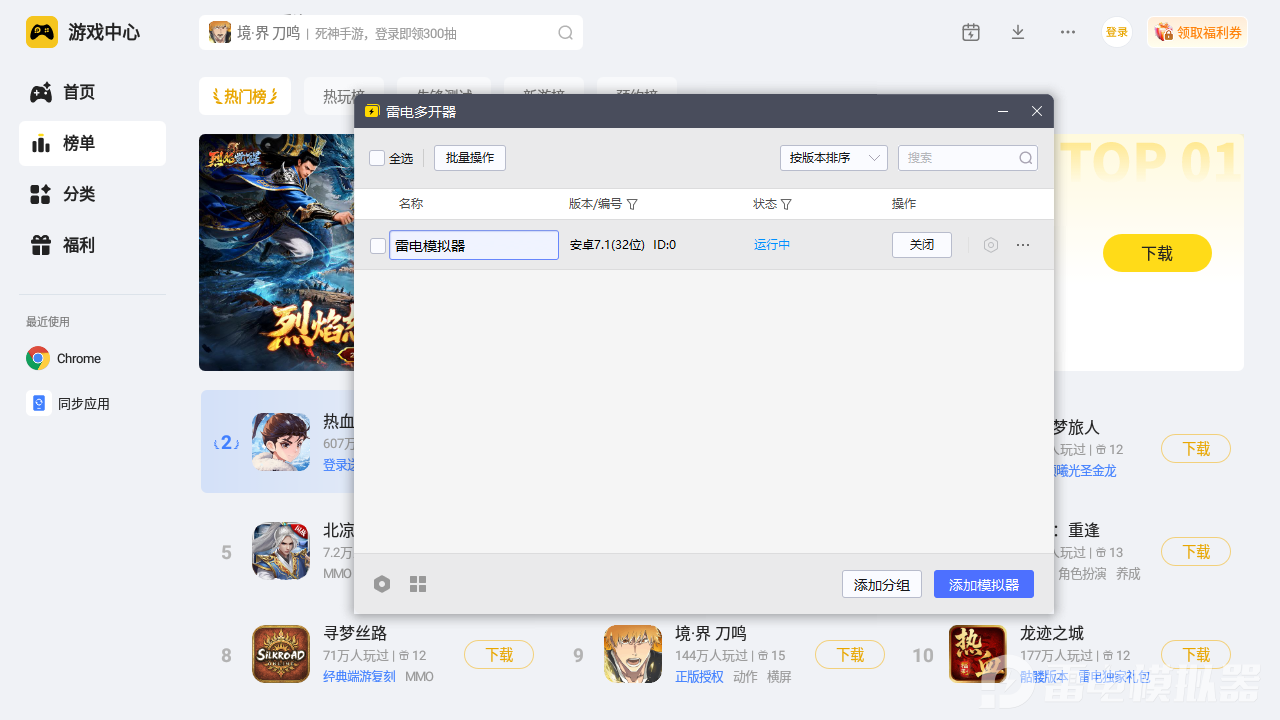Open the rank 2 game icon thumbnail
Image resolution: width=1280 pixels, height=720 pixels.
(x=281, y=442)
